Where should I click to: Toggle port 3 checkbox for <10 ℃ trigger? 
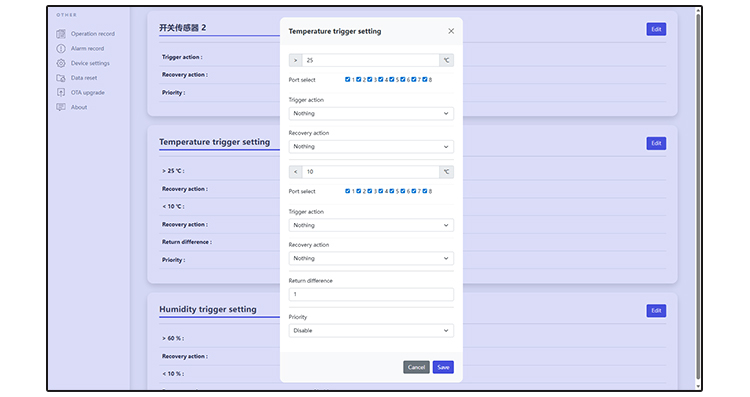click(x=370, y=191)
